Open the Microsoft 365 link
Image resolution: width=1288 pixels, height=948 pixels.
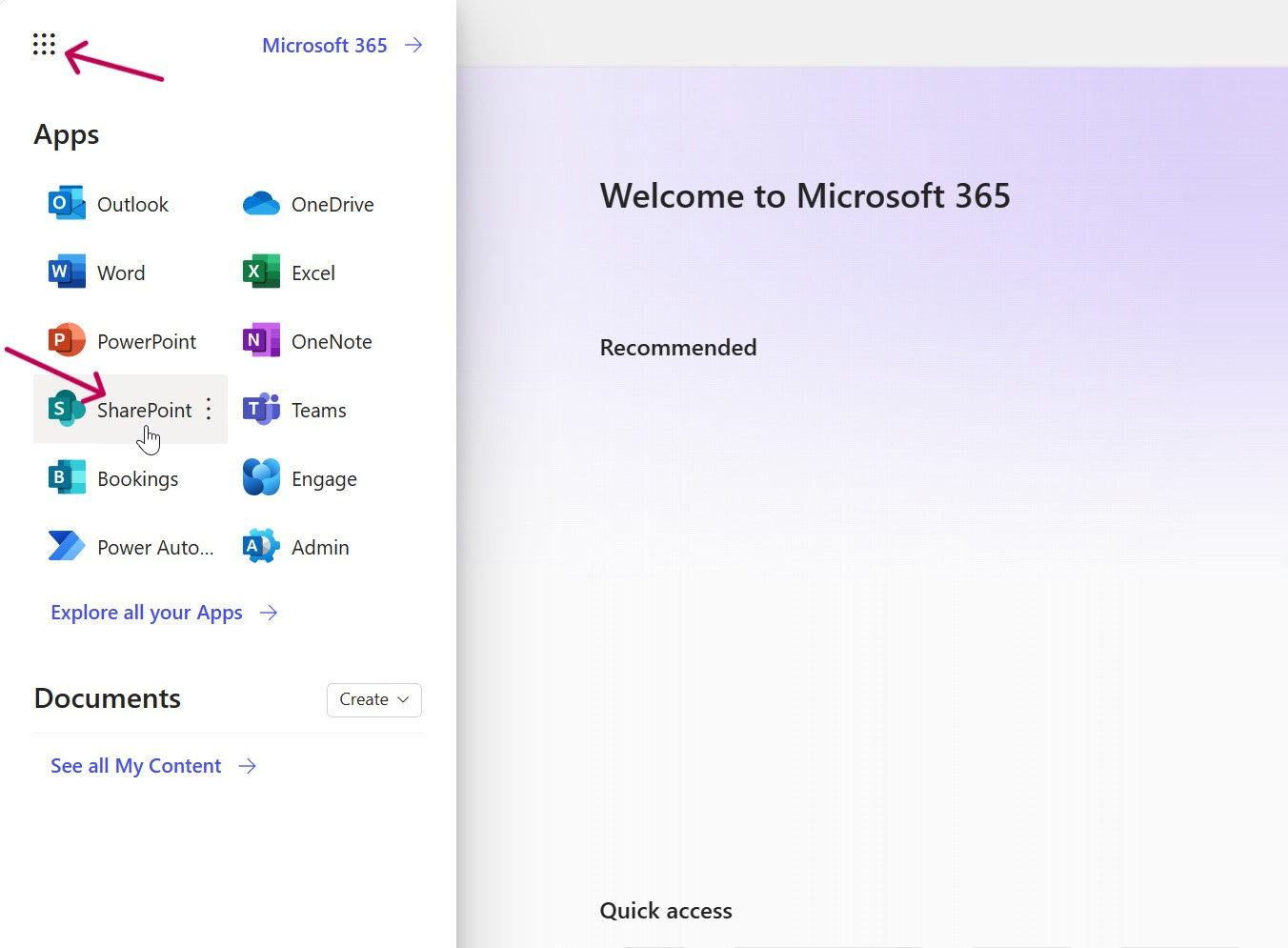coord(324,45)
